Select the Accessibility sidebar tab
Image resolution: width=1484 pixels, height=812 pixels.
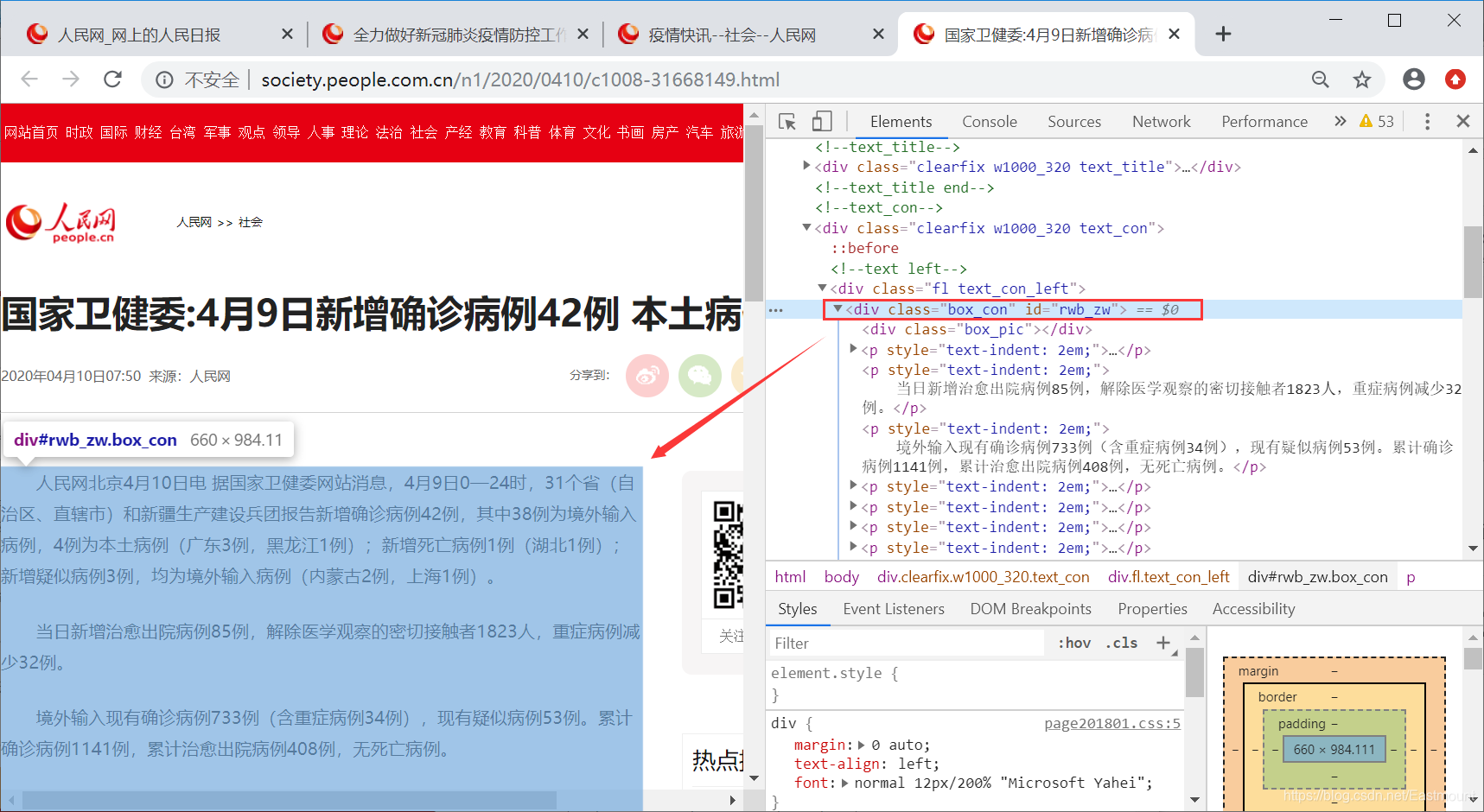click(x=1253, y=609)
